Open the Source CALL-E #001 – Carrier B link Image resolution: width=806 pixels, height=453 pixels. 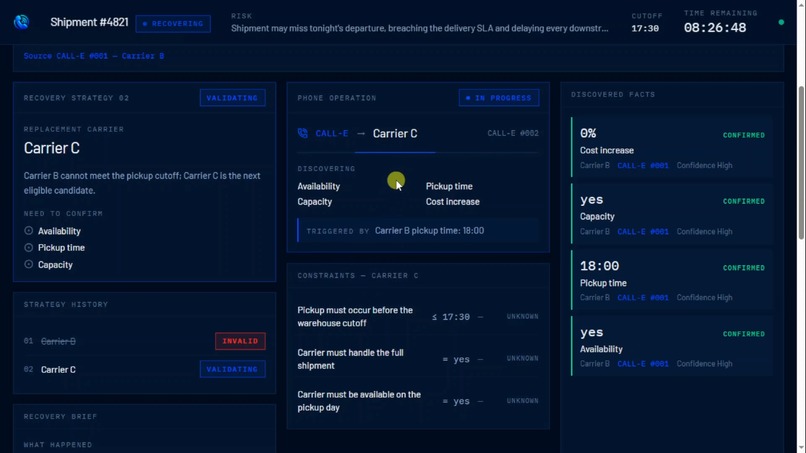click(94, 56)
